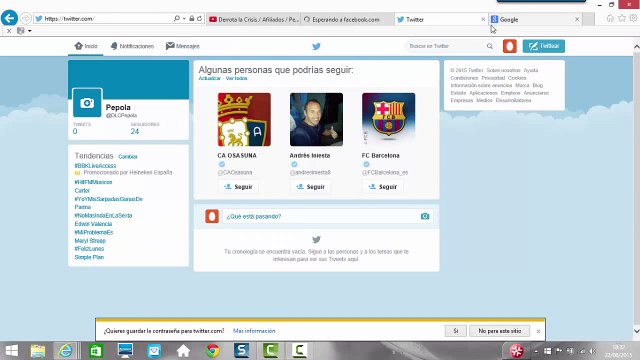
Task: Open the Simple Plan trend
Action: click(89, 257)
